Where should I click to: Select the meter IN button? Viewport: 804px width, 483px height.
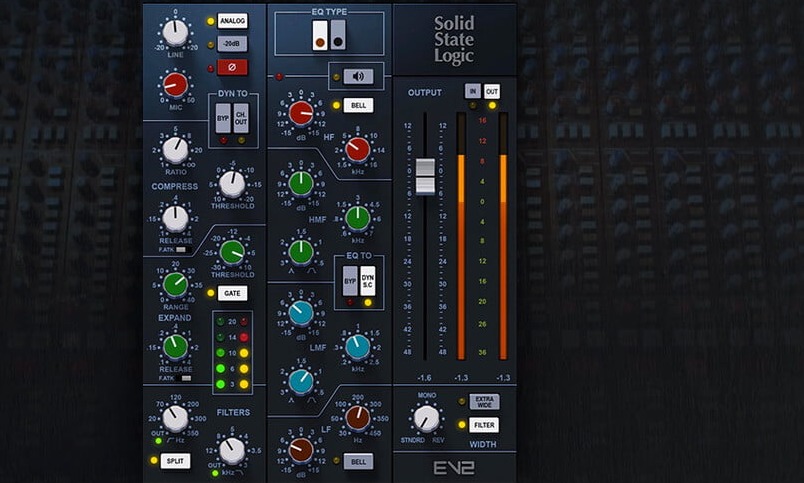(x=473, y=91)
